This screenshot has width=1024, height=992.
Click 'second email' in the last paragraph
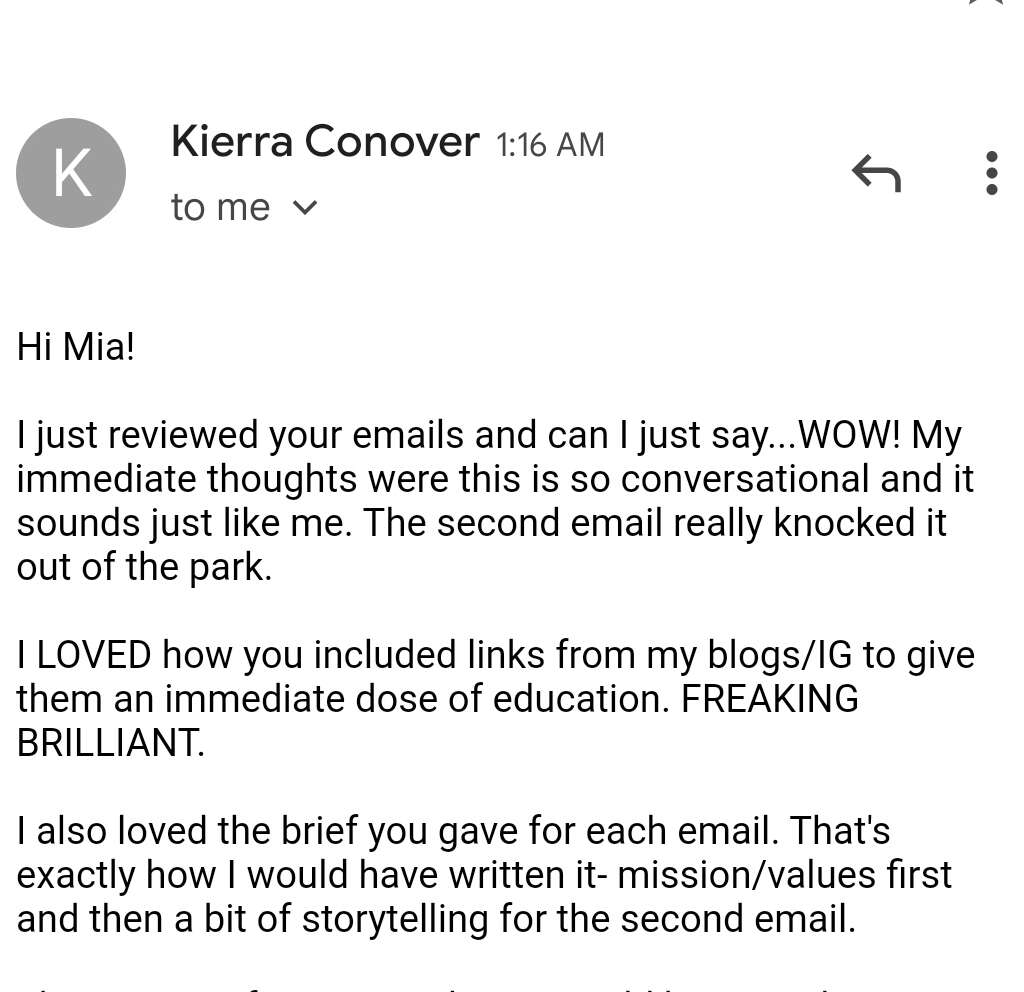pos(760,918)
